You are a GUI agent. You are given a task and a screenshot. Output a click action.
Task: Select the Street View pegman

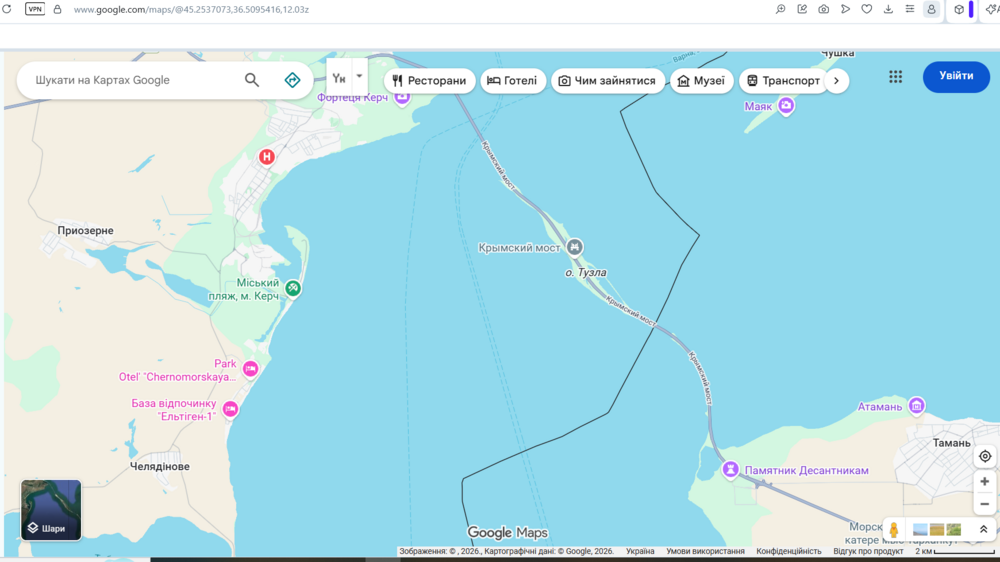click(x=893, y=529)
